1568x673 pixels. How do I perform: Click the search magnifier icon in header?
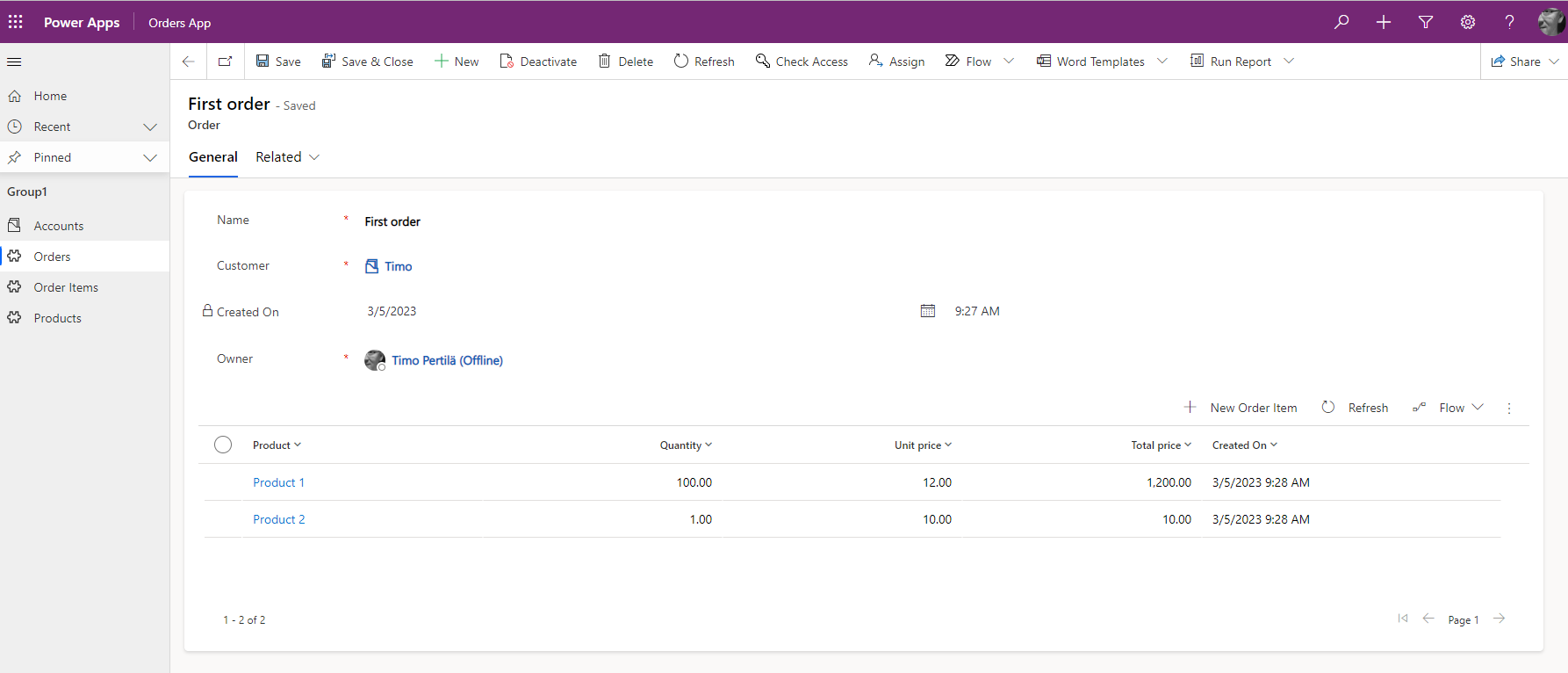[x=1341, y=22]
